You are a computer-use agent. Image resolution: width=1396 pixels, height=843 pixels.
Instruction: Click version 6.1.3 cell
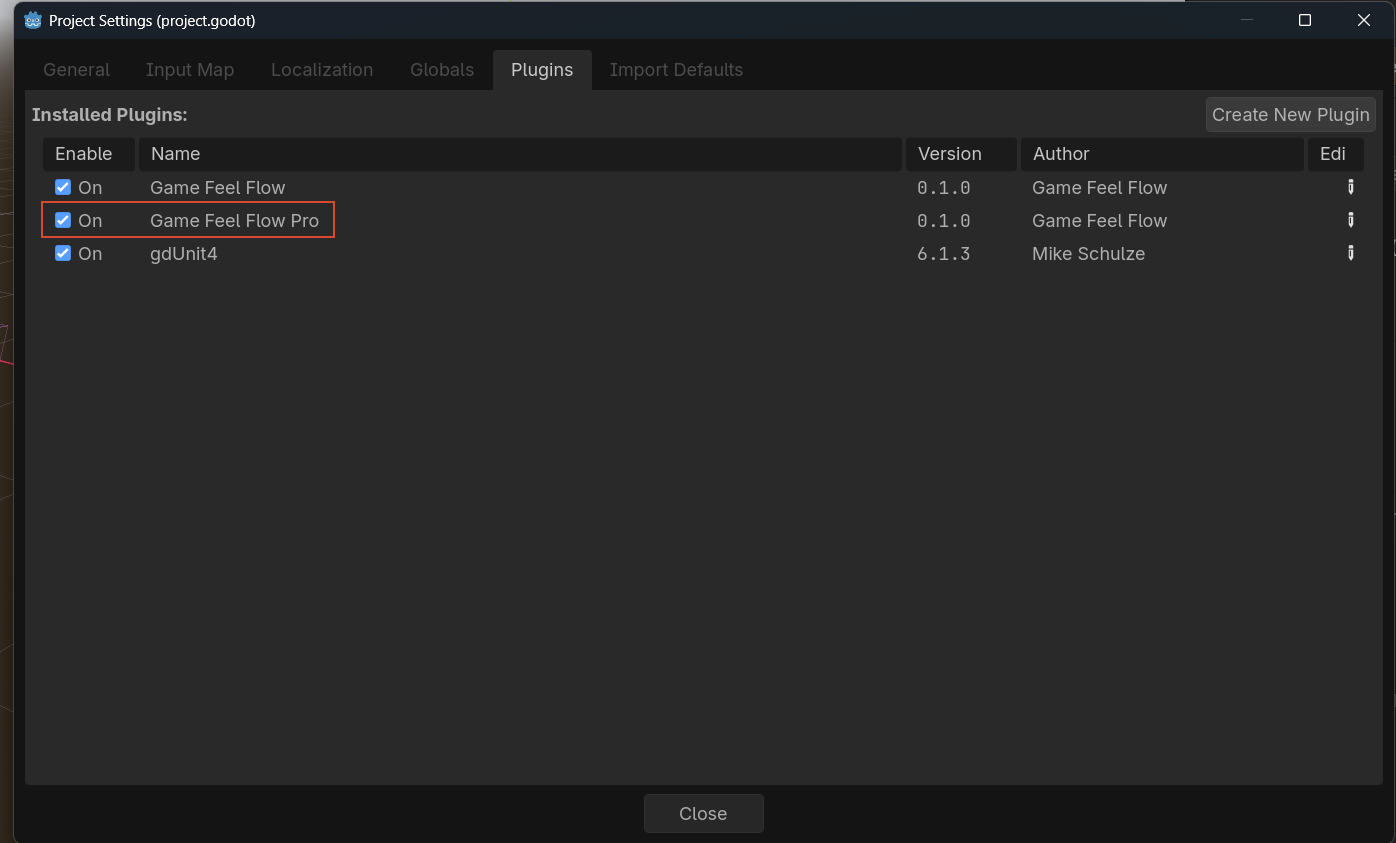coord(944,253)
